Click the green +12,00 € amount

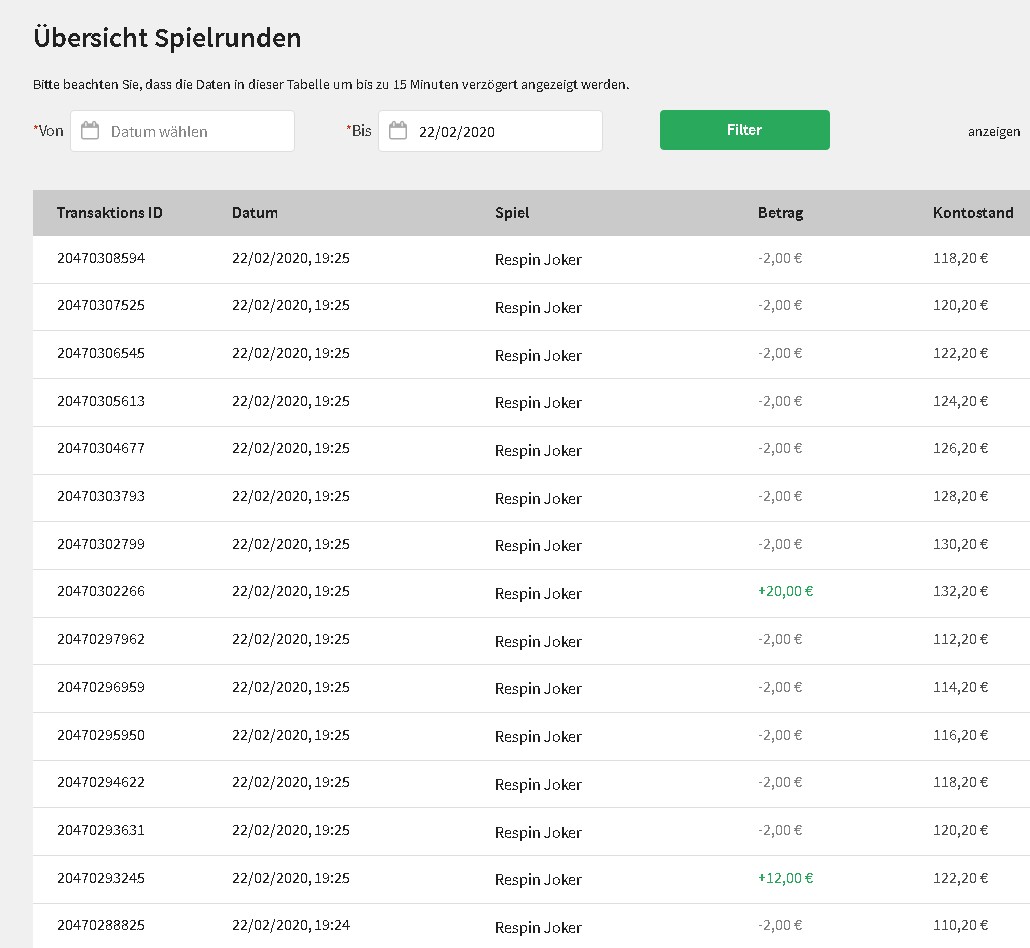pyautogui.click(x=786, y=878)
